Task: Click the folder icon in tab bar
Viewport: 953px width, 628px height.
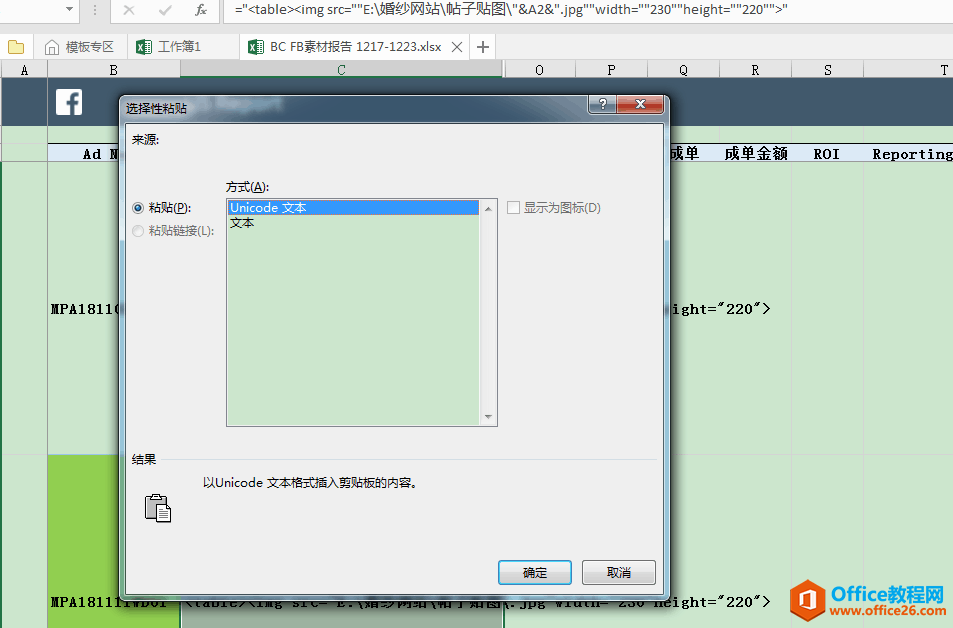Action: point(16,47)
